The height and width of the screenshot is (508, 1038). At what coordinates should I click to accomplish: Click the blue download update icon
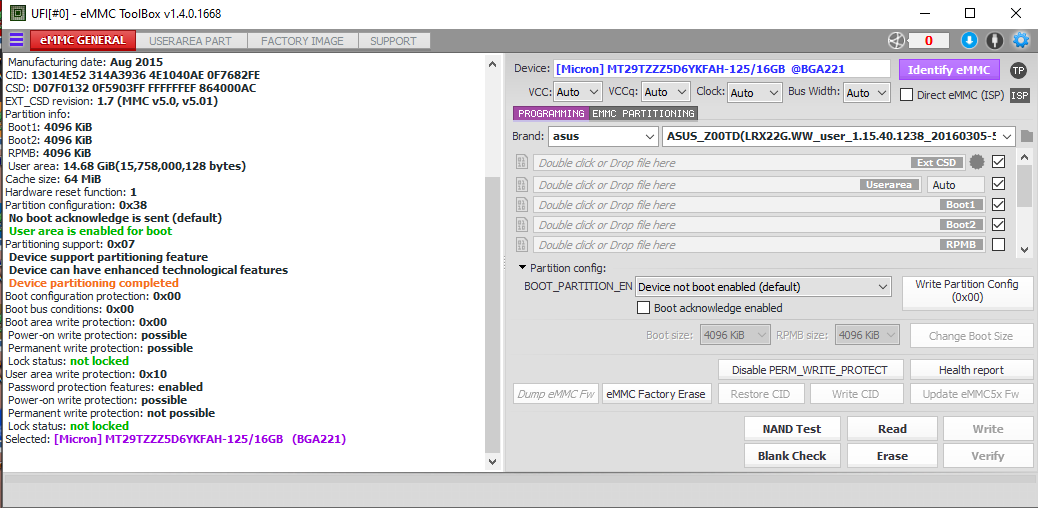click(x=969, y=41)
